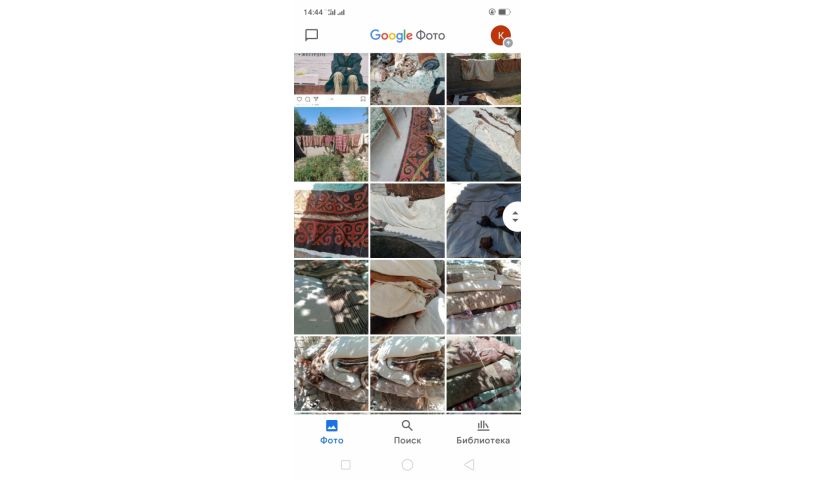Open the white folded blankets photo in fourth row

point(407,297)
